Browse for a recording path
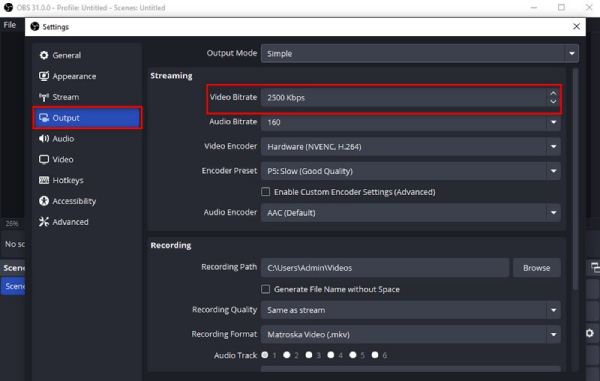The width and height of the screenshot is (600, 381). tap(536, 268)
